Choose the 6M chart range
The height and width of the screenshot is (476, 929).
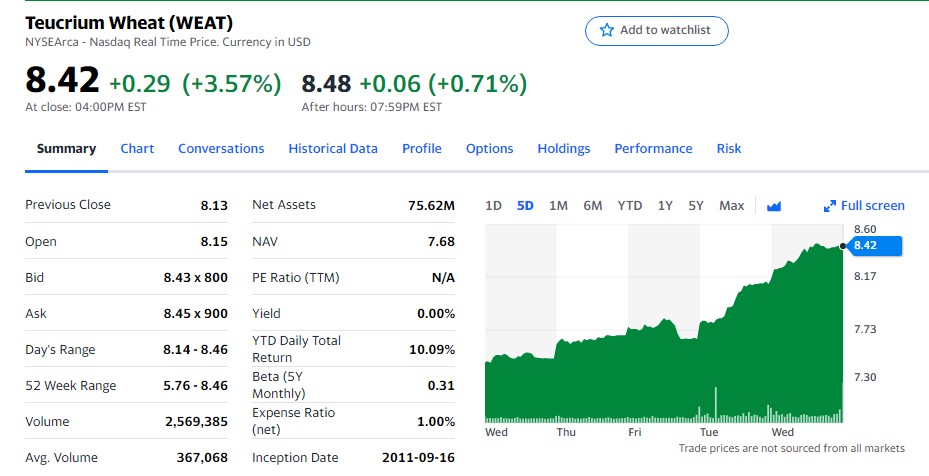click(592, 206)
